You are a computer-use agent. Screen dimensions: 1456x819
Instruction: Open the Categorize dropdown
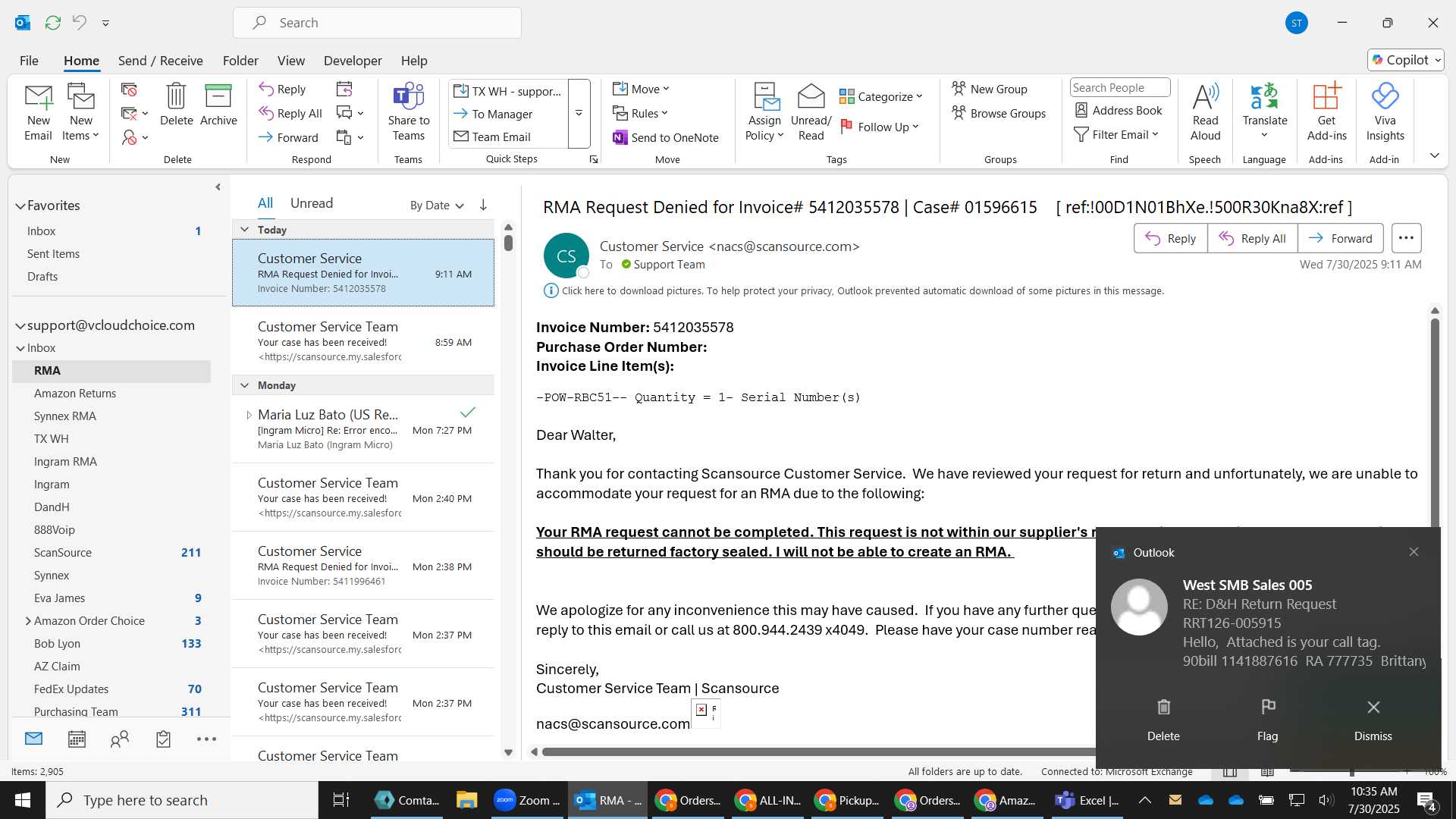click(881, 96)
